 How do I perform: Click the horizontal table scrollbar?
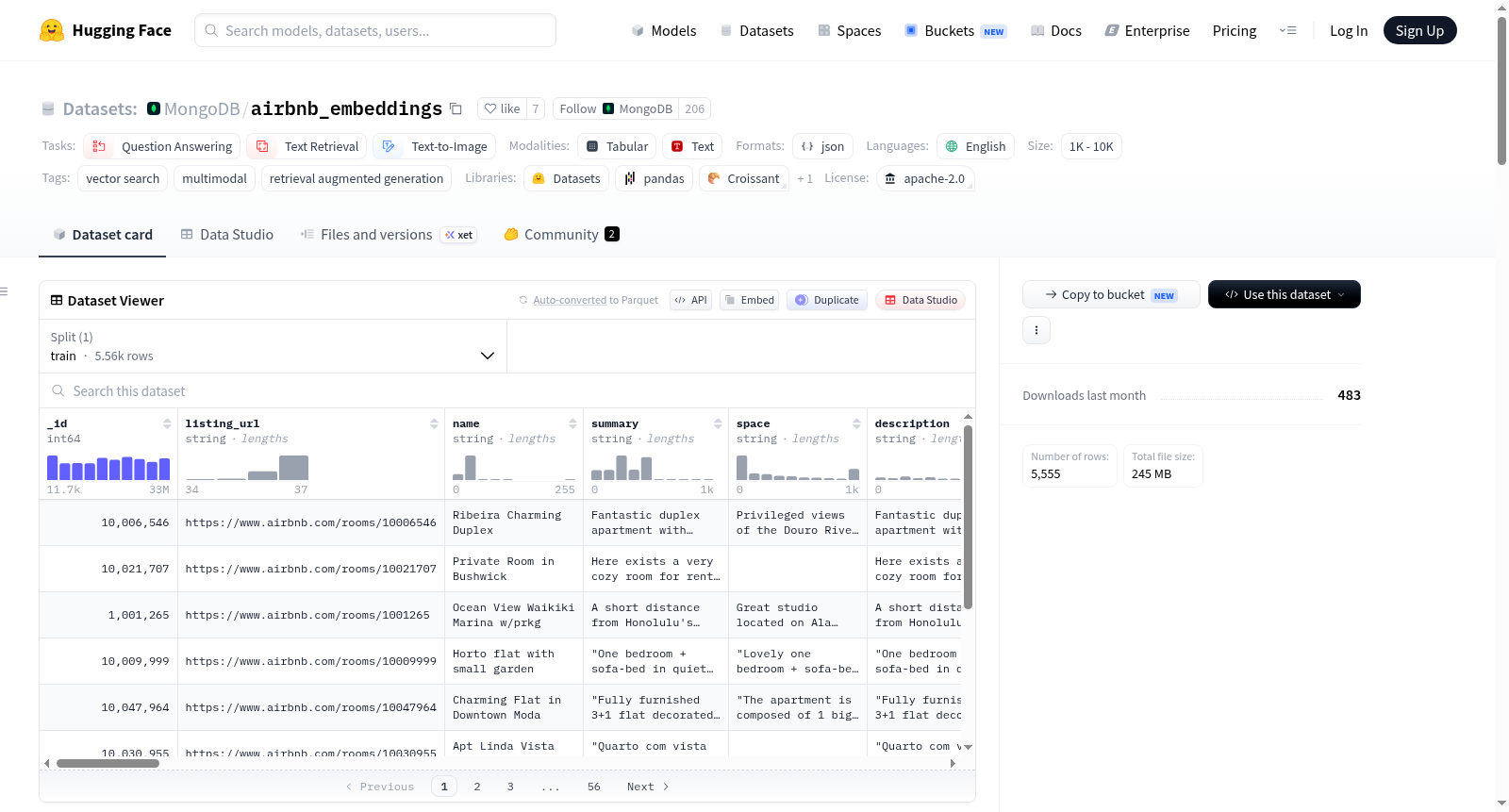[x=108, y=763]
